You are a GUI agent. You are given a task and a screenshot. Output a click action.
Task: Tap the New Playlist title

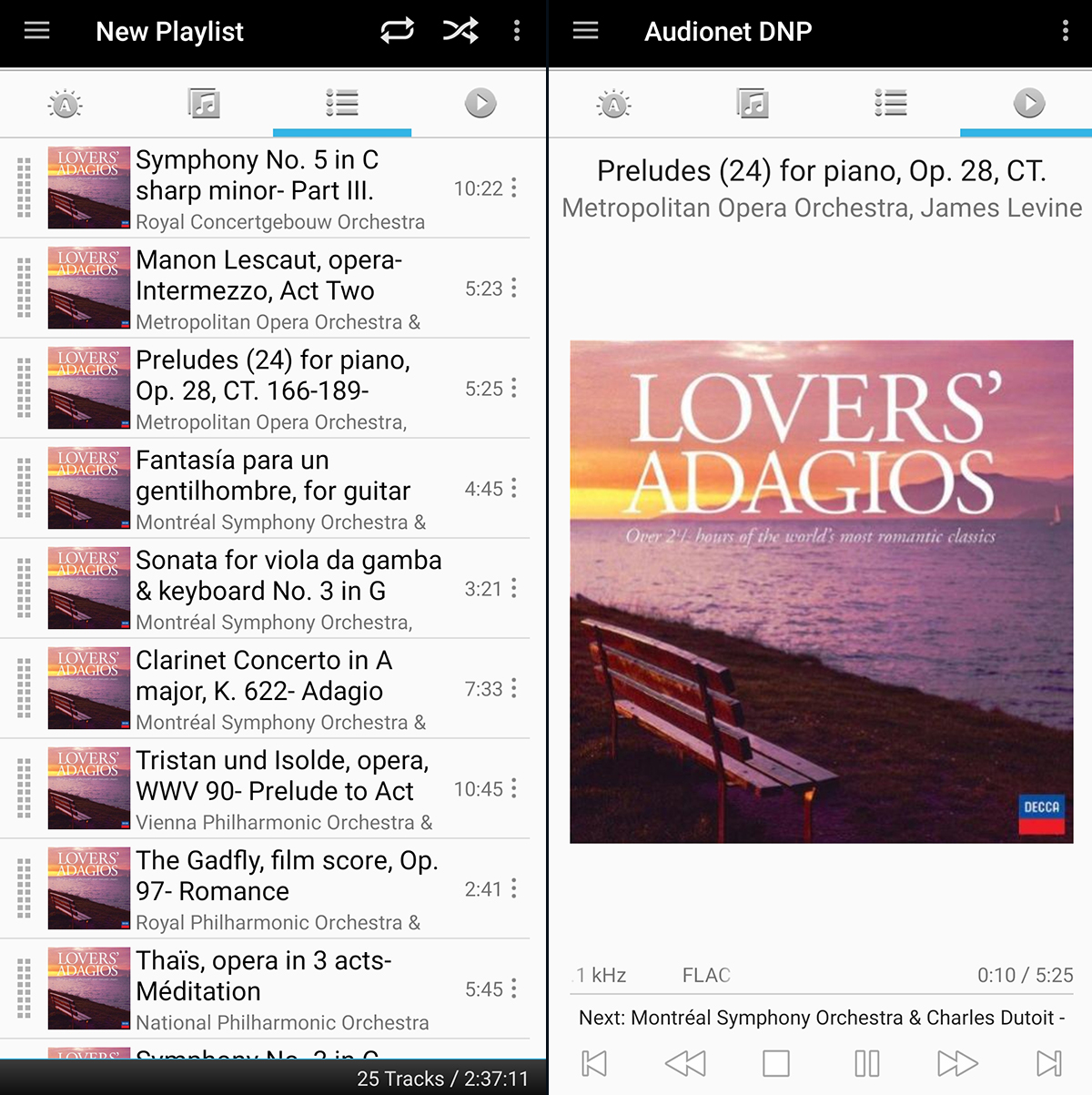tap(169, 32)
